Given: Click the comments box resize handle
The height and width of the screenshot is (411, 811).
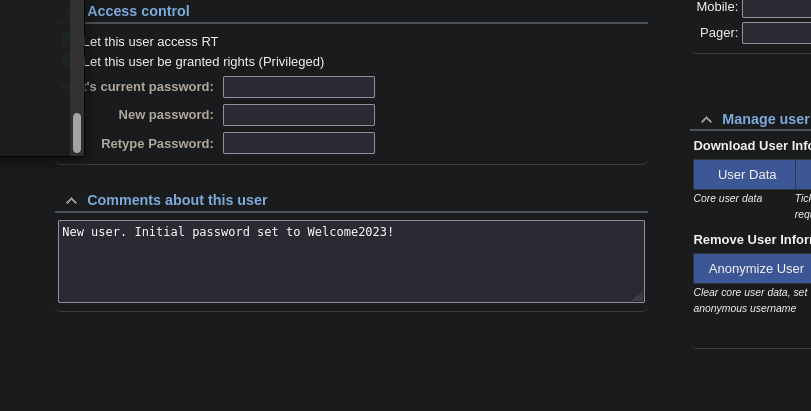Looking at the screenshot, I should pos(638,296).
